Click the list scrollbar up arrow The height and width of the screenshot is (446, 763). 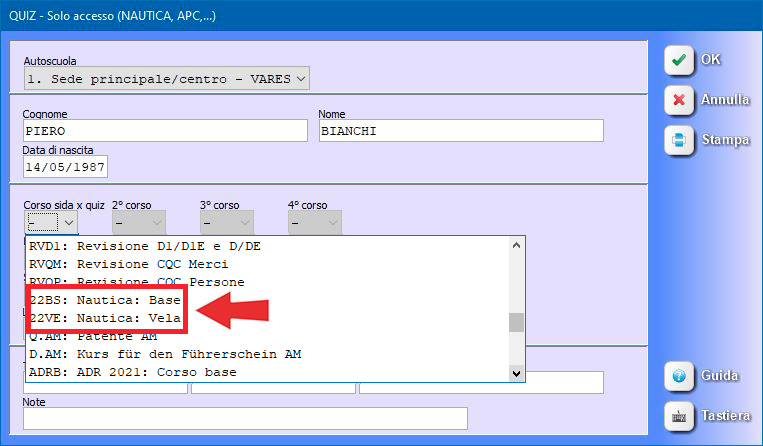point(516,245)
